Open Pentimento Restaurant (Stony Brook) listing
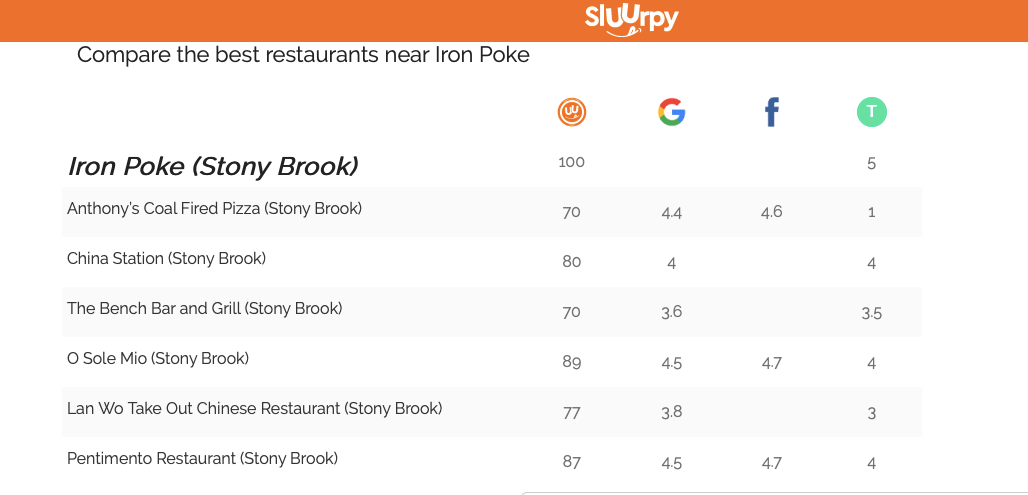The width and height of the screenshot is (1028, 495). point(203,459)
